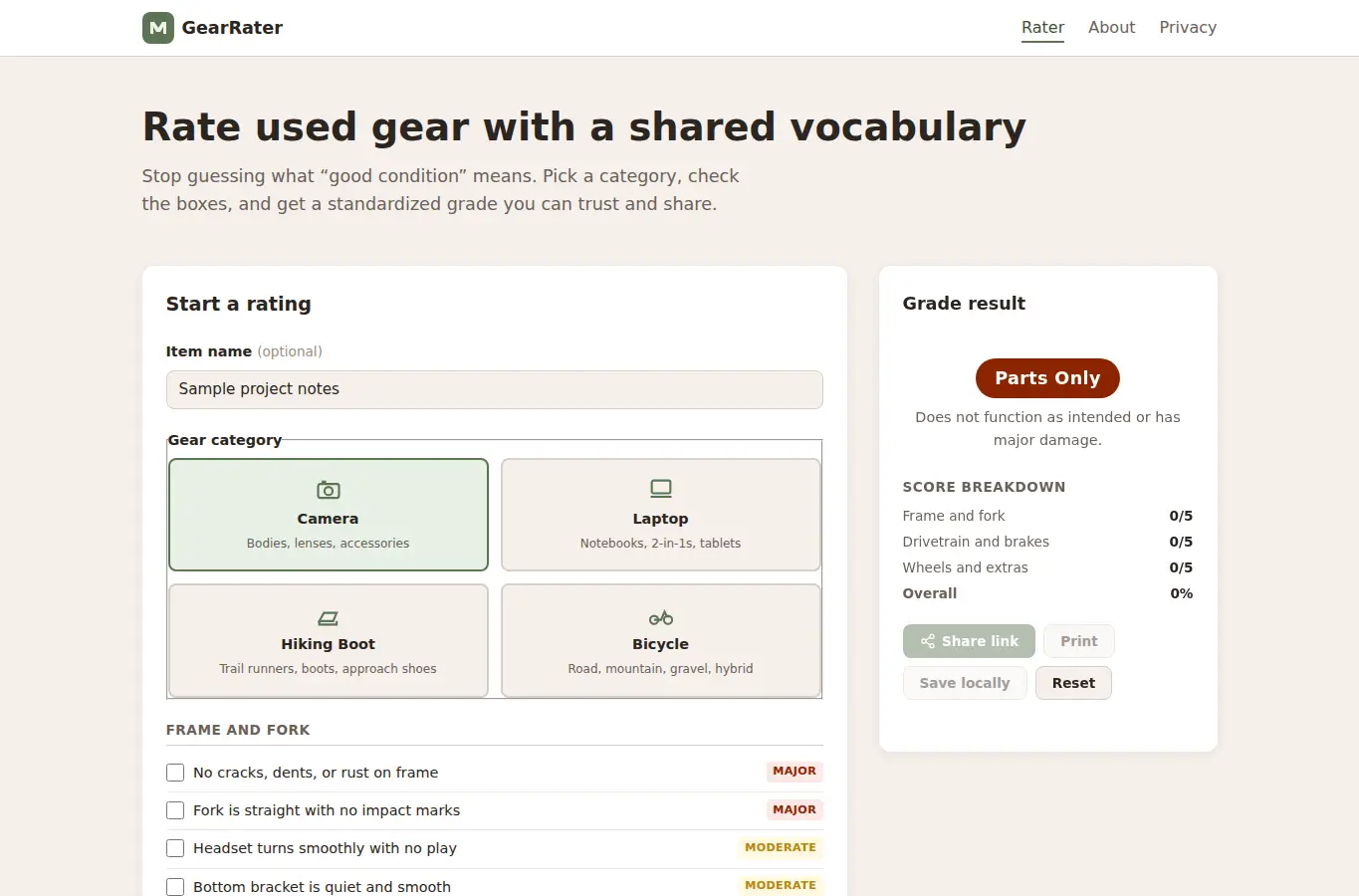The height and width of the screenshot is (896, 1359).
Task: Select the Bicycle gear category
Action: click(x=661, y=640)
